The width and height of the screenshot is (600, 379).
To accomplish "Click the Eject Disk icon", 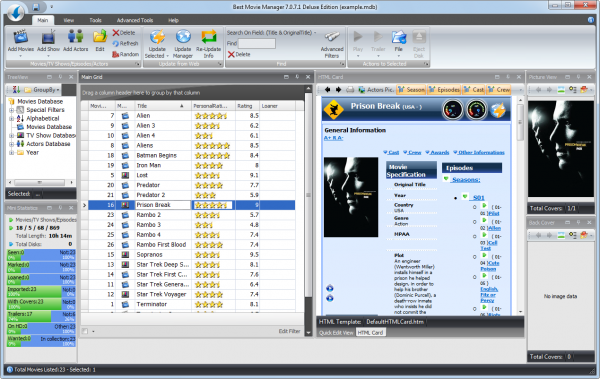I will tap(419, 37).
